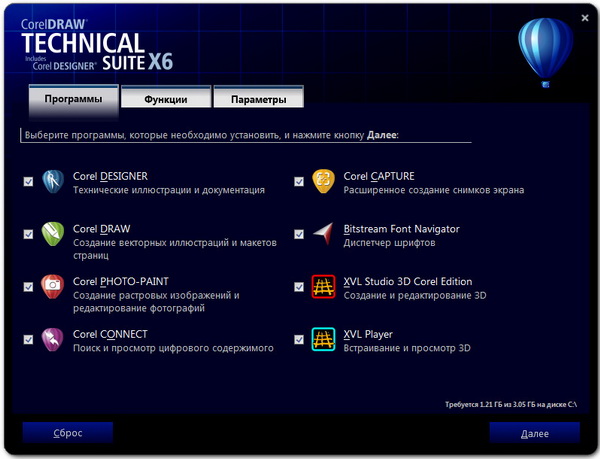Toggle the Bitstream Font Navigator checkbox
The width and height of the screenshot is (600, 459).
[299, 235]
